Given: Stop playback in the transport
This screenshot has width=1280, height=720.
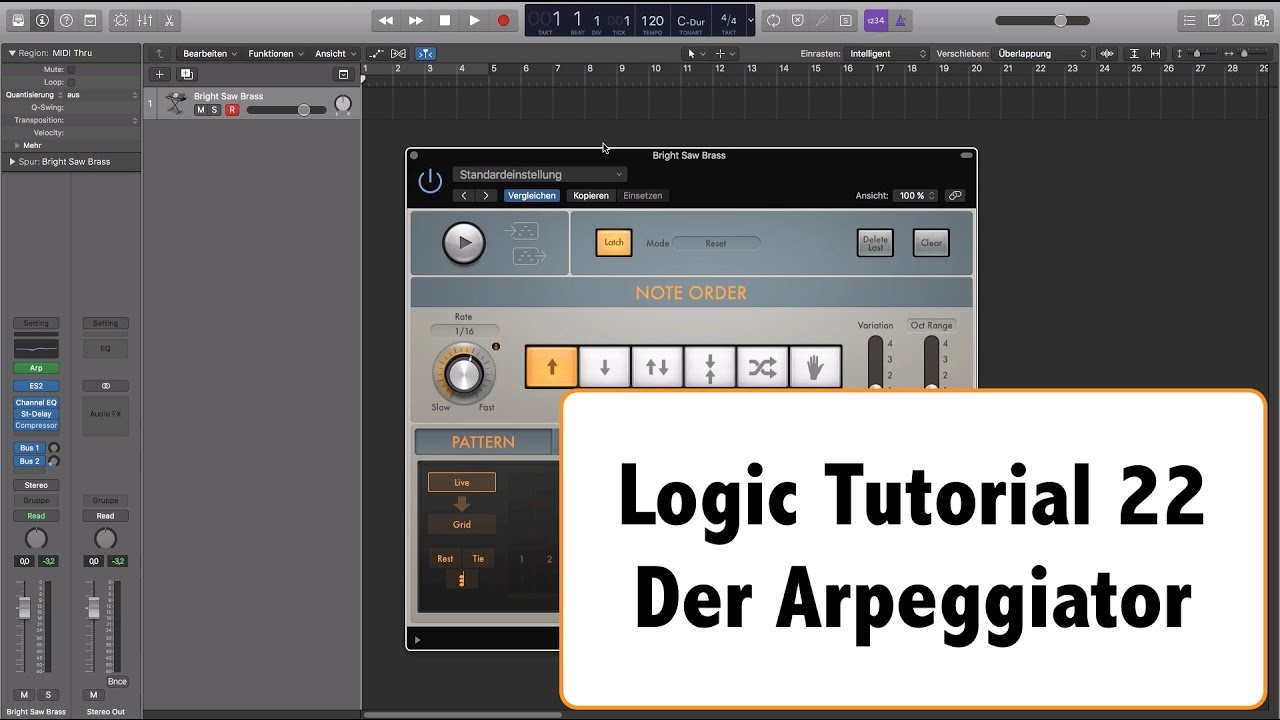Looking at the screenshot, I should (x=445, y=20).
